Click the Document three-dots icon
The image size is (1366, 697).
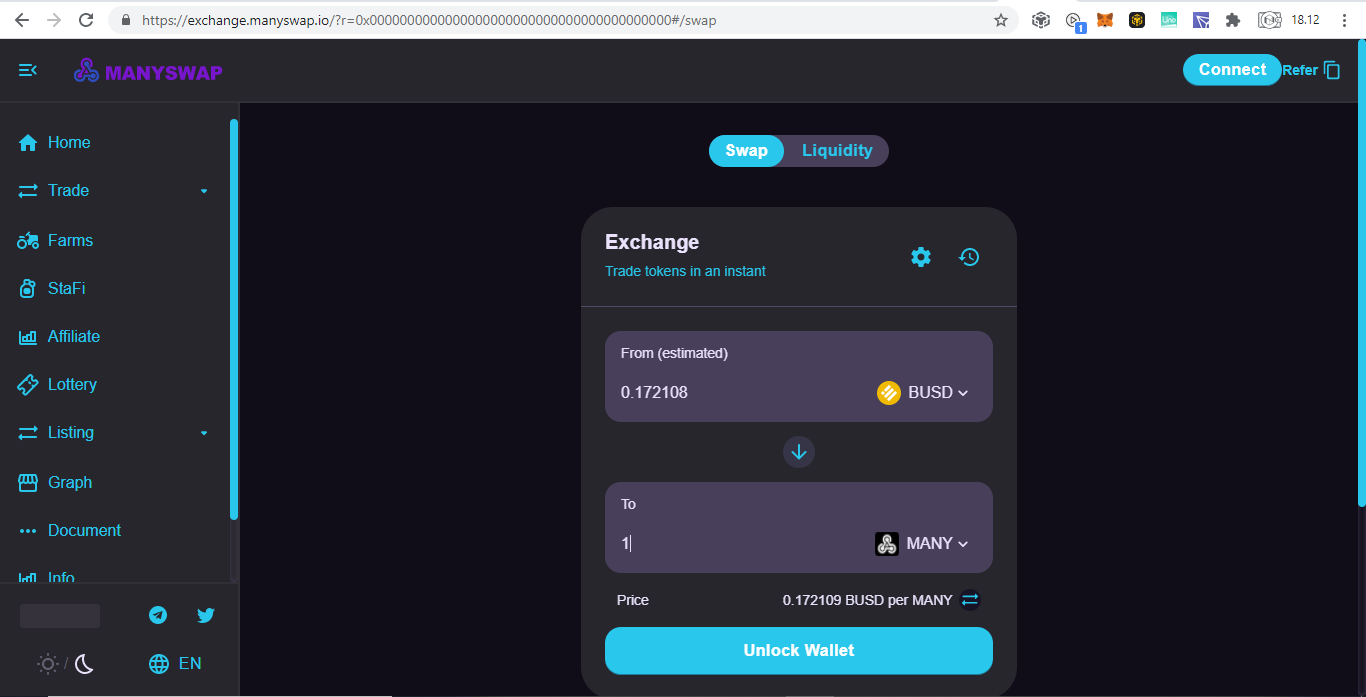pos(28,530)
